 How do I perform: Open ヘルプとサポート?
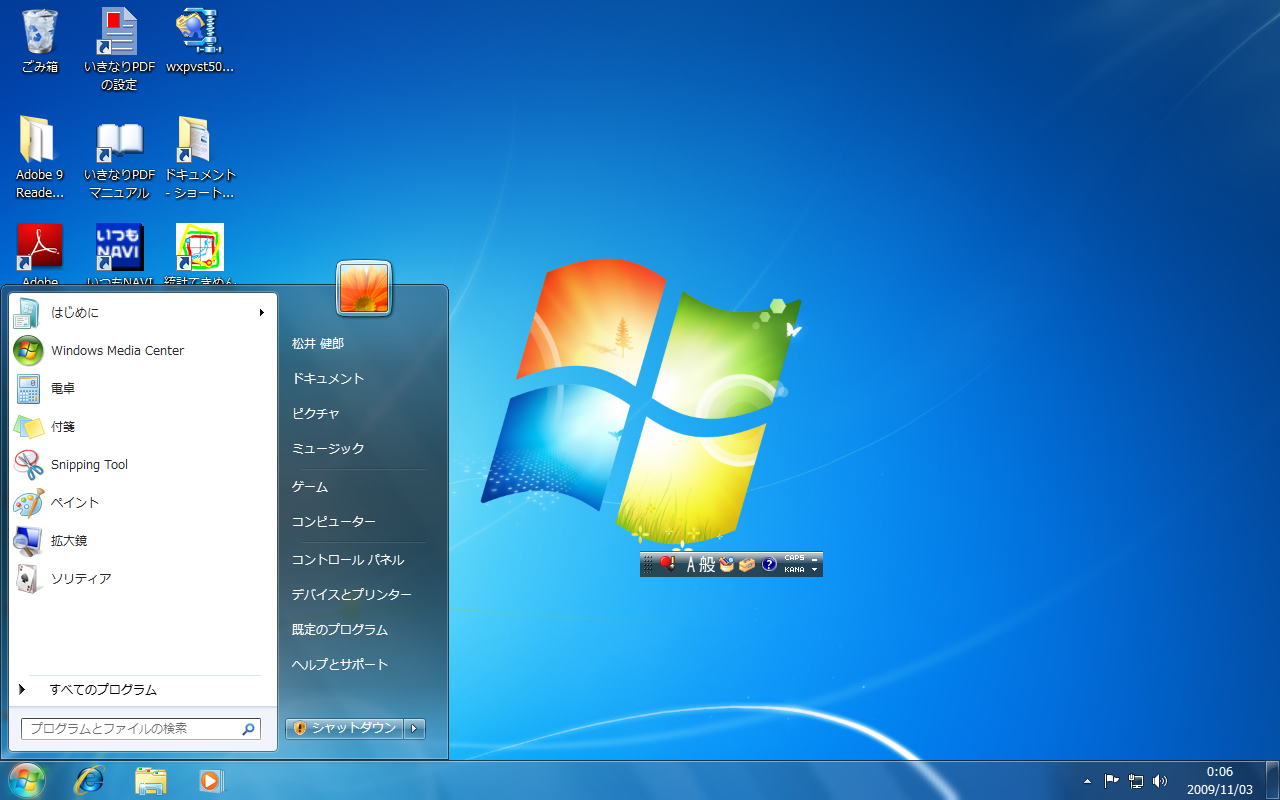(340, 665)
